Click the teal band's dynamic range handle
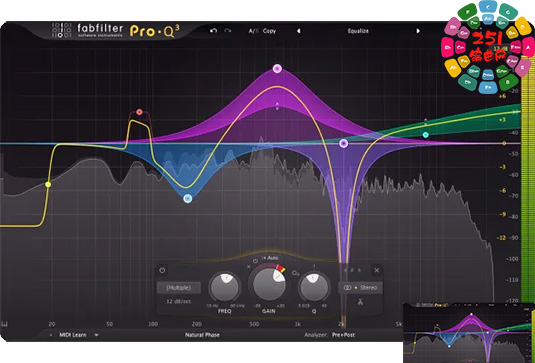This screenshot has width=535, height=363. point(425,122)
